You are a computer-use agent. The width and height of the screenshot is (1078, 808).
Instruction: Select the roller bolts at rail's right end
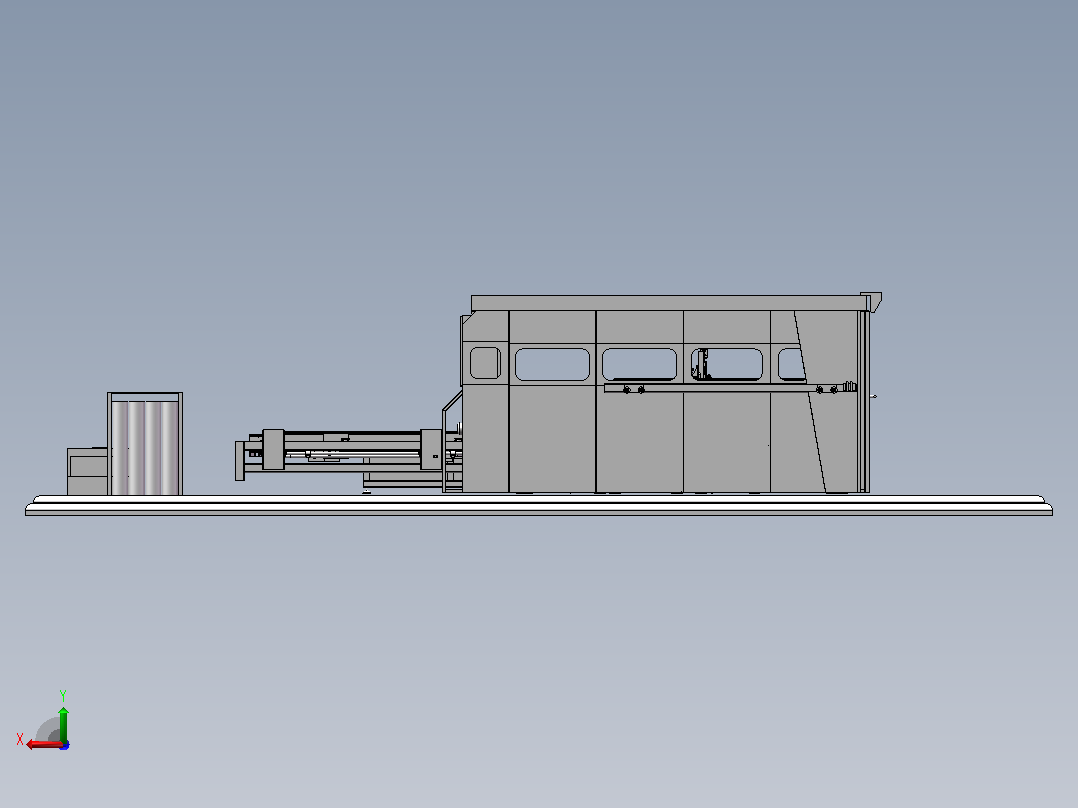826,390
